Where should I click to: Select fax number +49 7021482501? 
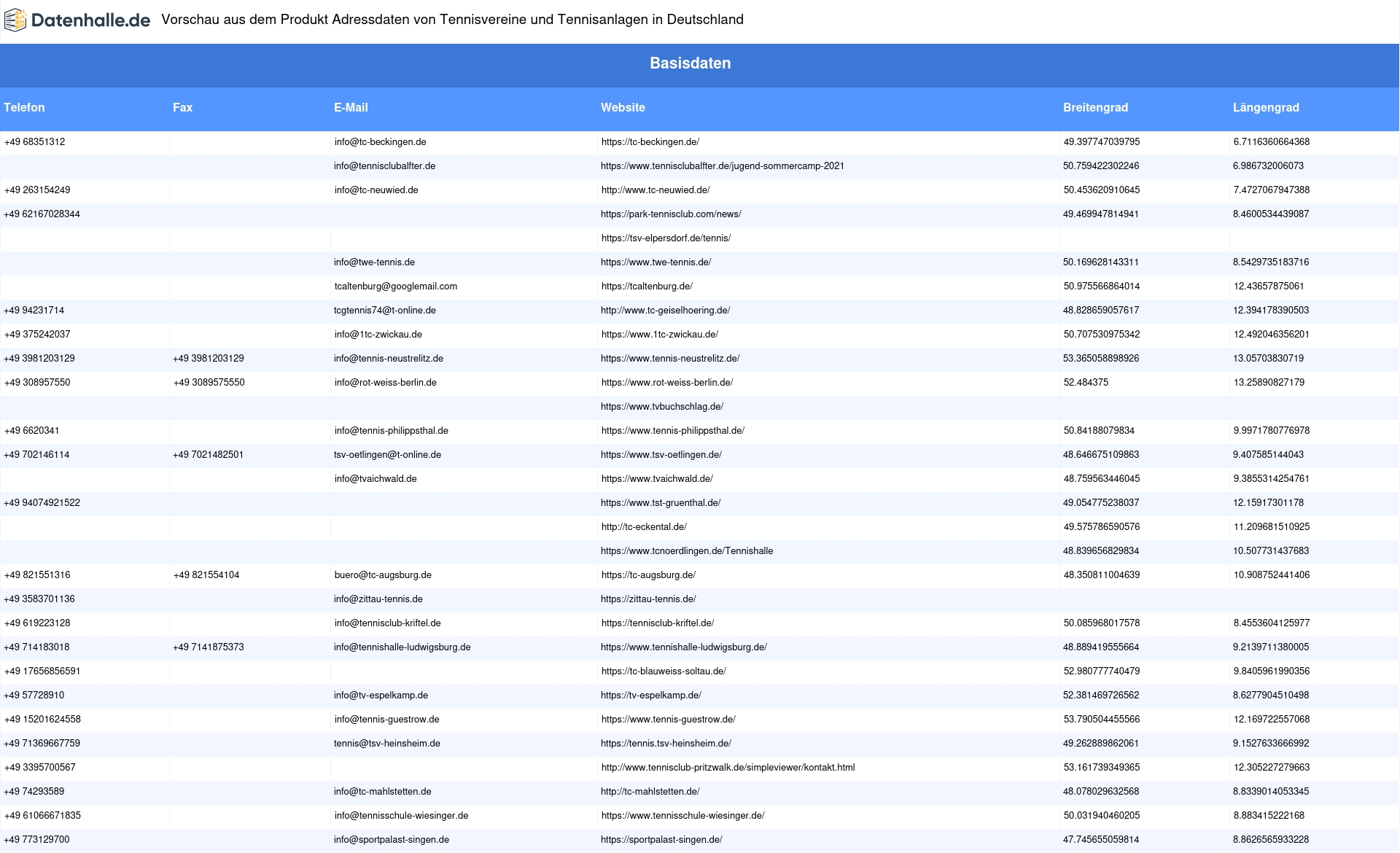(x=209, y=455)
